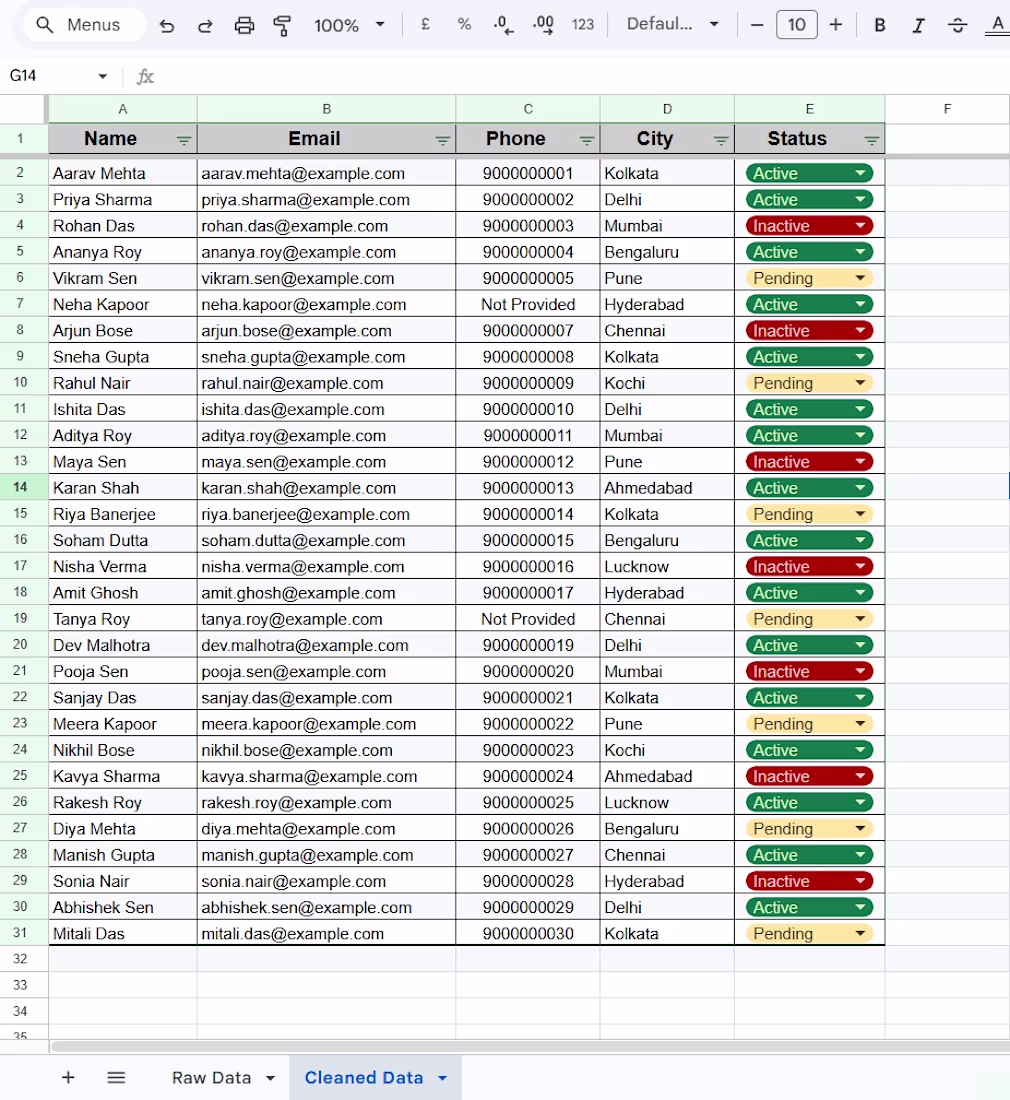
Task: Click the Print icon
Action: tap(244, 26)
